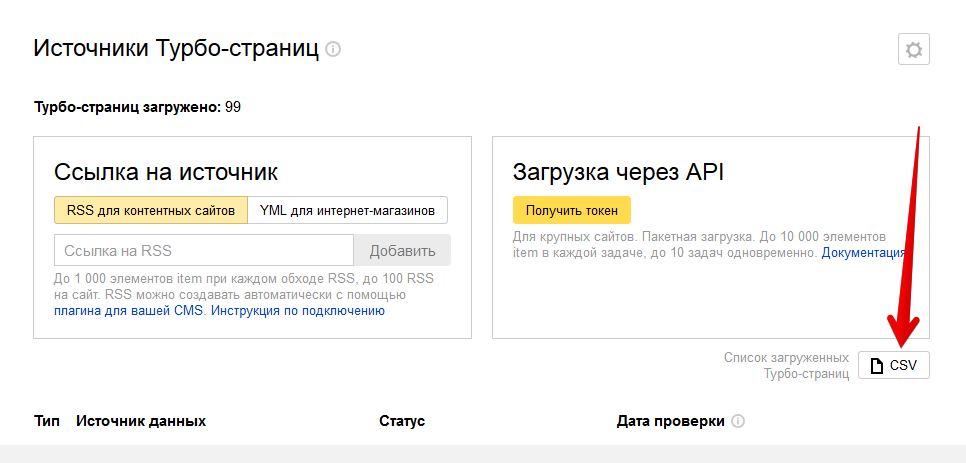The width and height of the screenshot is (966, 463).
Task: Click the Получить токен button
Action: coord(571,210)
